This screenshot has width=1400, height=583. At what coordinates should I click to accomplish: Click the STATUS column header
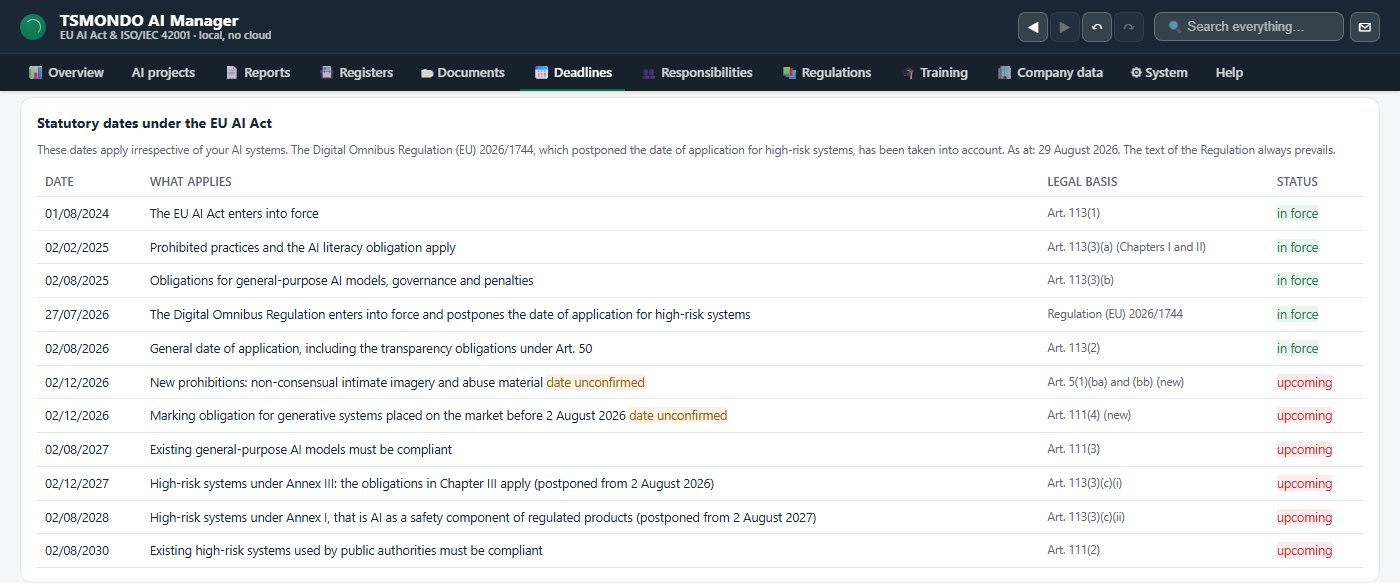pos(1297,182)
